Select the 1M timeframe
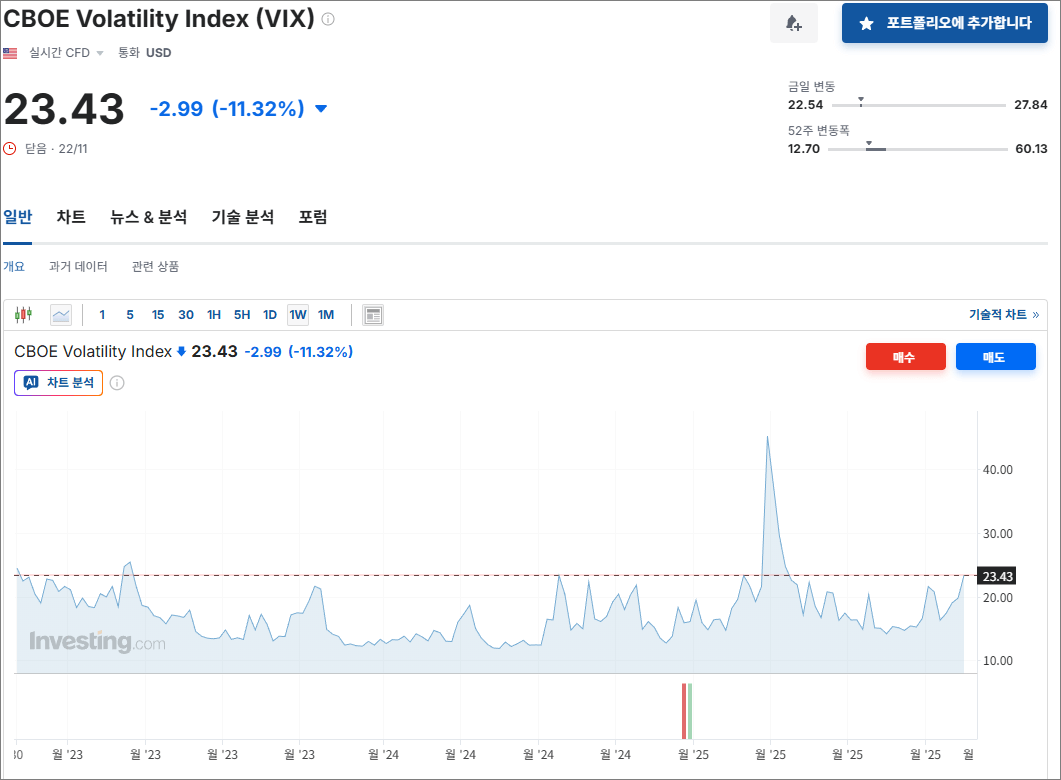 coord(326,315)
